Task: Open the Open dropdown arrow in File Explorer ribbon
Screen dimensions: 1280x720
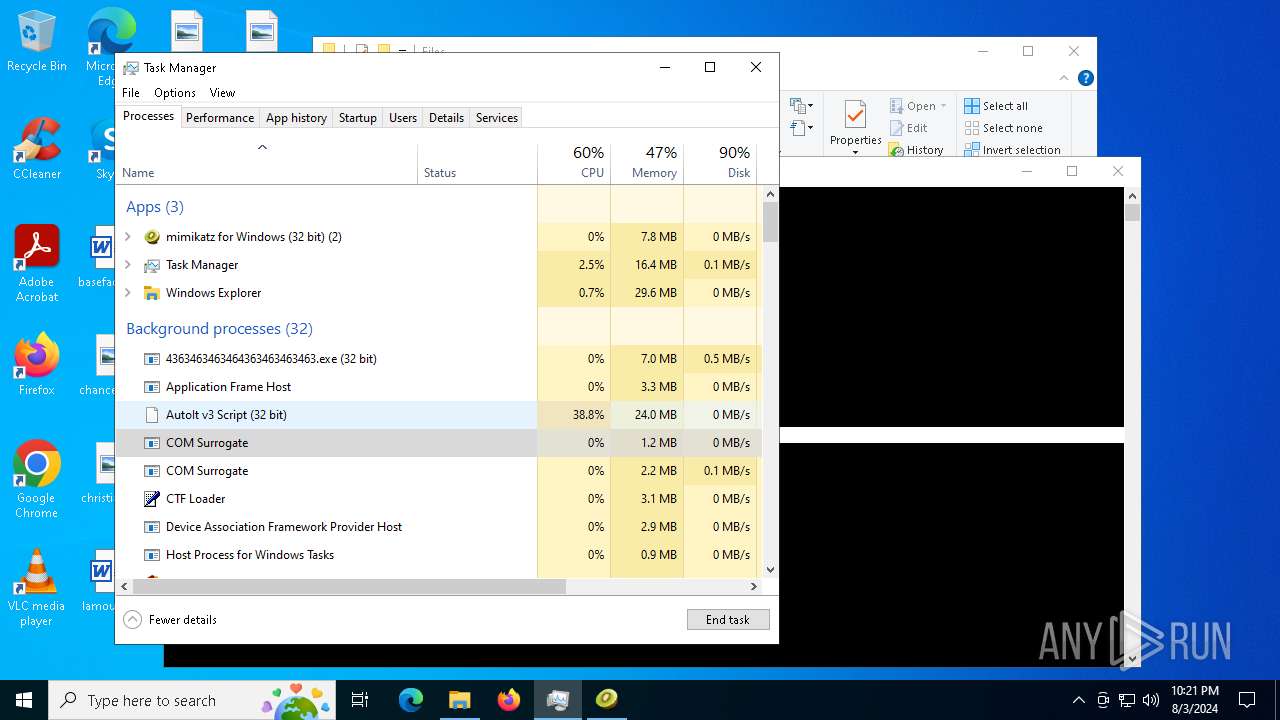Action: coord(943,106)
